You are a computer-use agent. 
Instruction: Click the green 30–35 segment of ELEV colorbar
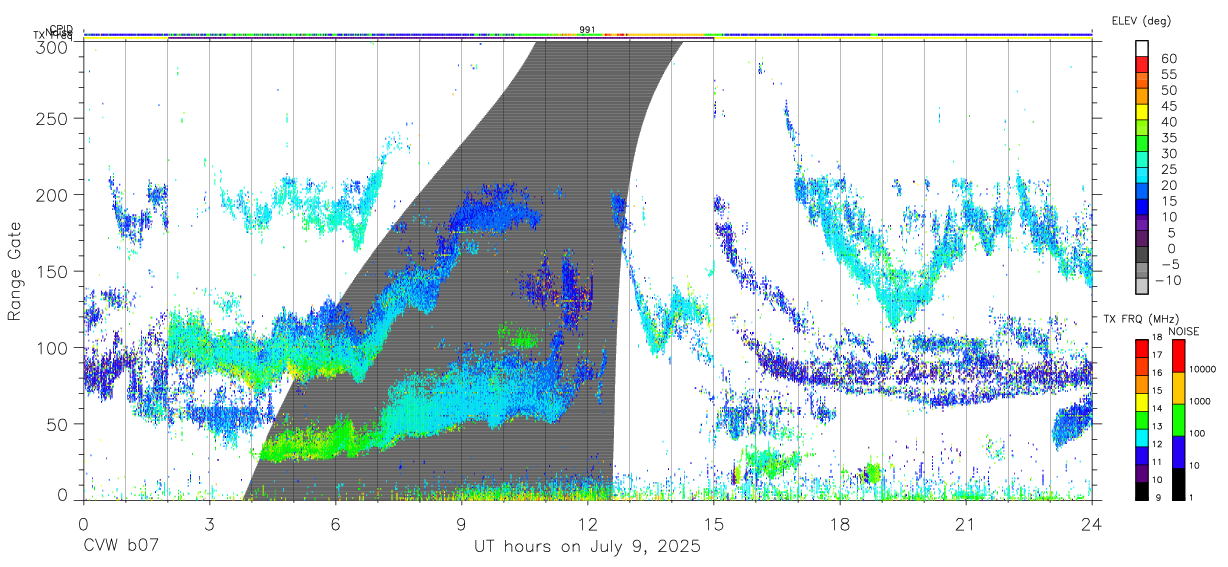pyautogui.click(x=1142, y=145)
